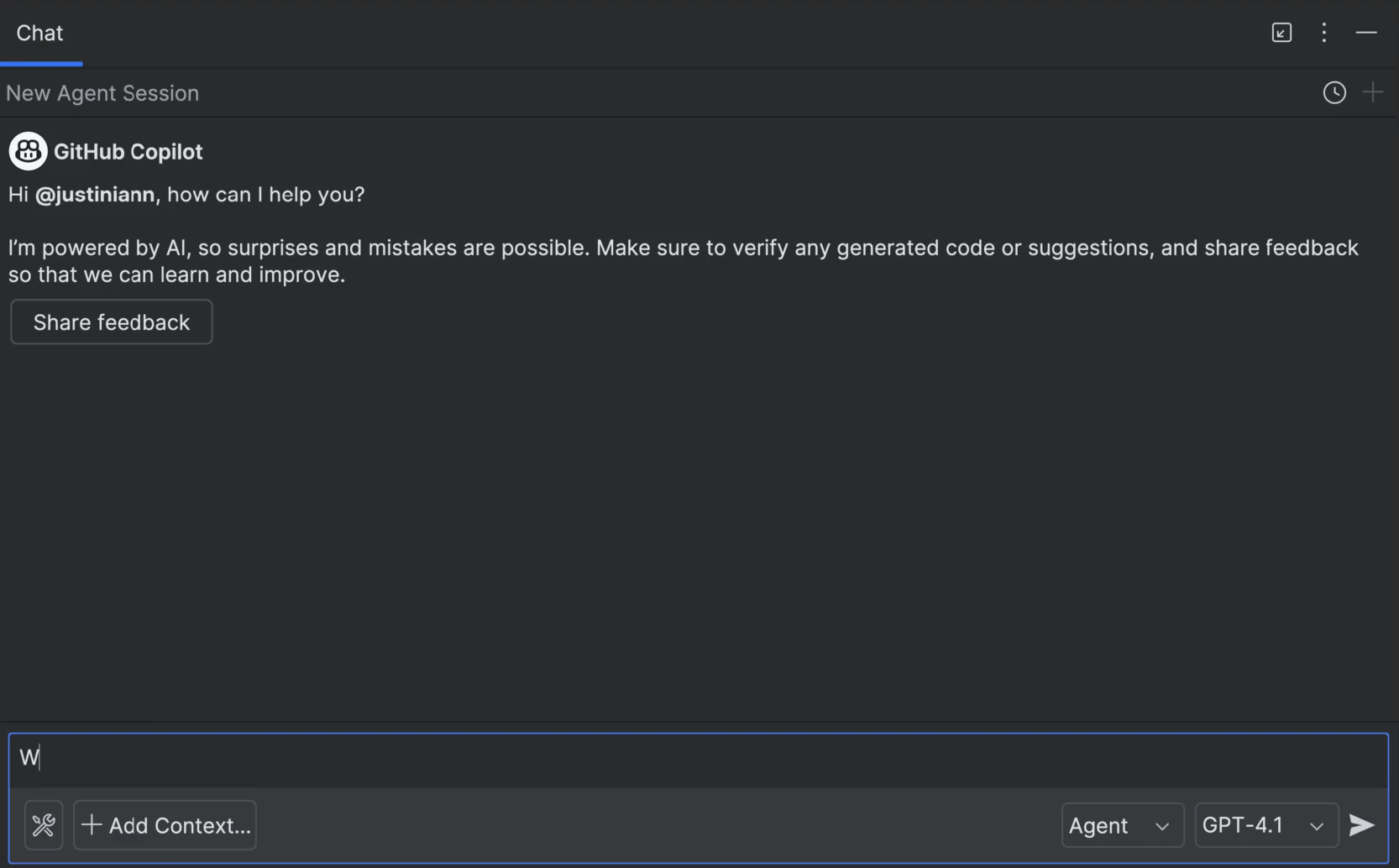Hide the chat panel with the dash icon
Image resolution: width=1399 pixels, height=868 pixels.
pyautogui.click(x=1367, y=33)
